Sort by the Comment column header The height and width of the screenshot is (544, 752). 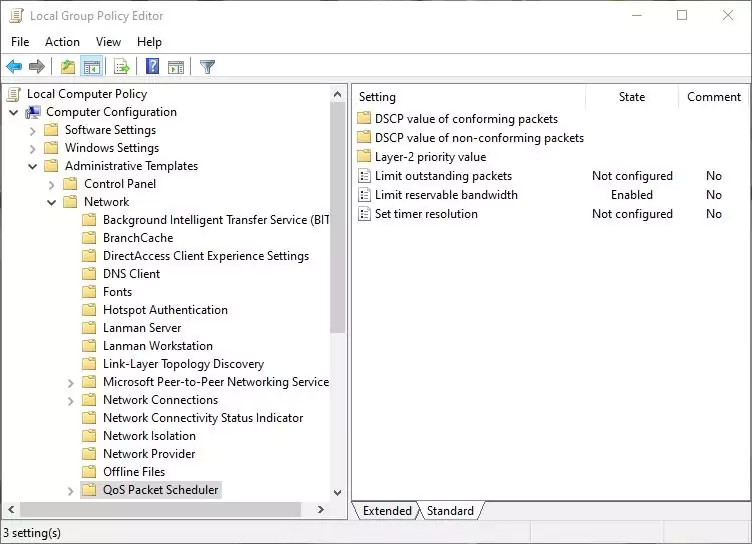[x=714, y=97]
